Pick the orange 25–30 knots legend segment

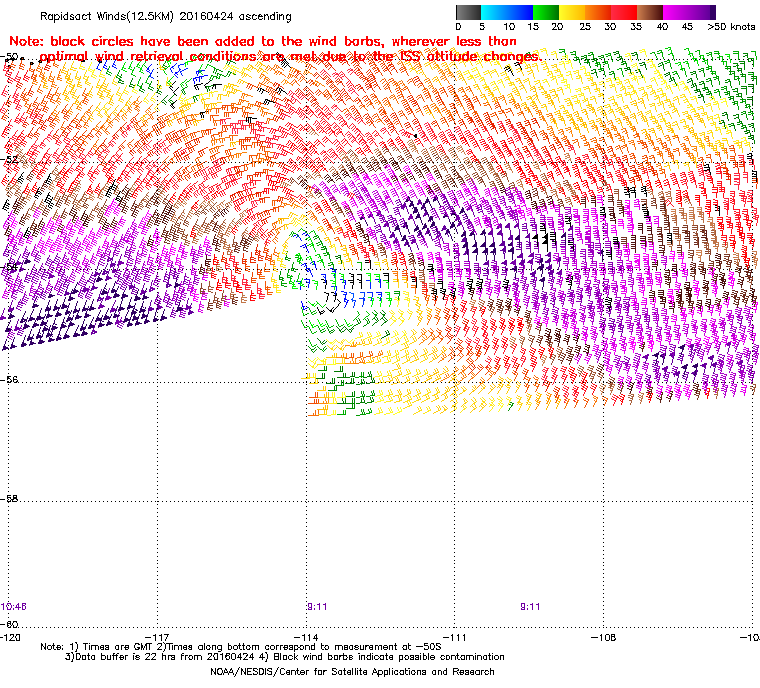point(598,12)
